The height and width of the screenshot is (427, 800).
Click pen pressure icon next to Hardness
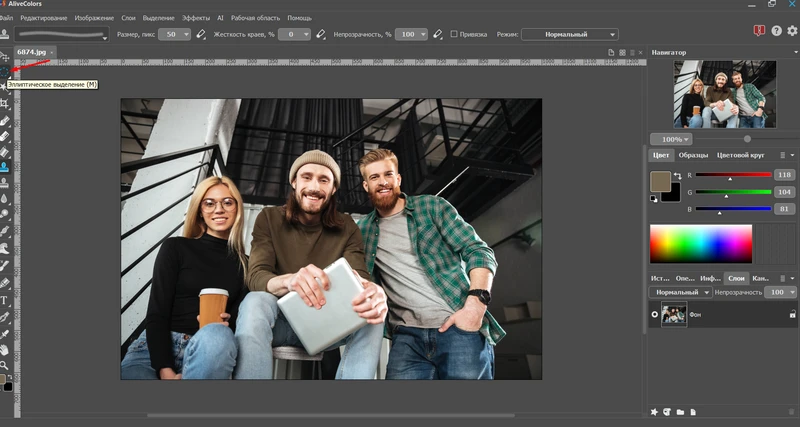pos(320,34)
